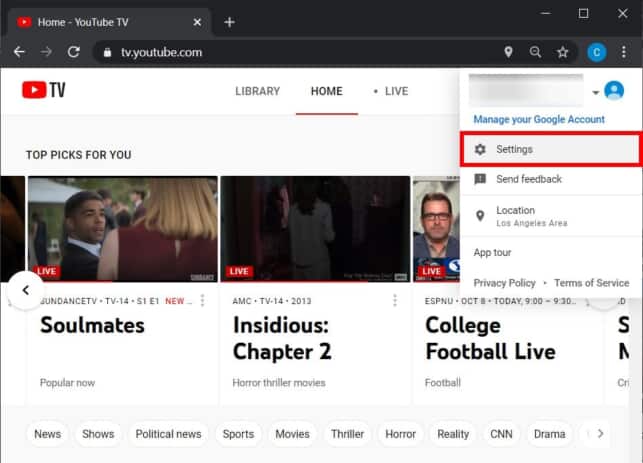Open Chrome profile avatar C
Screen dimensions: 643x463
[x=597, y=52]
